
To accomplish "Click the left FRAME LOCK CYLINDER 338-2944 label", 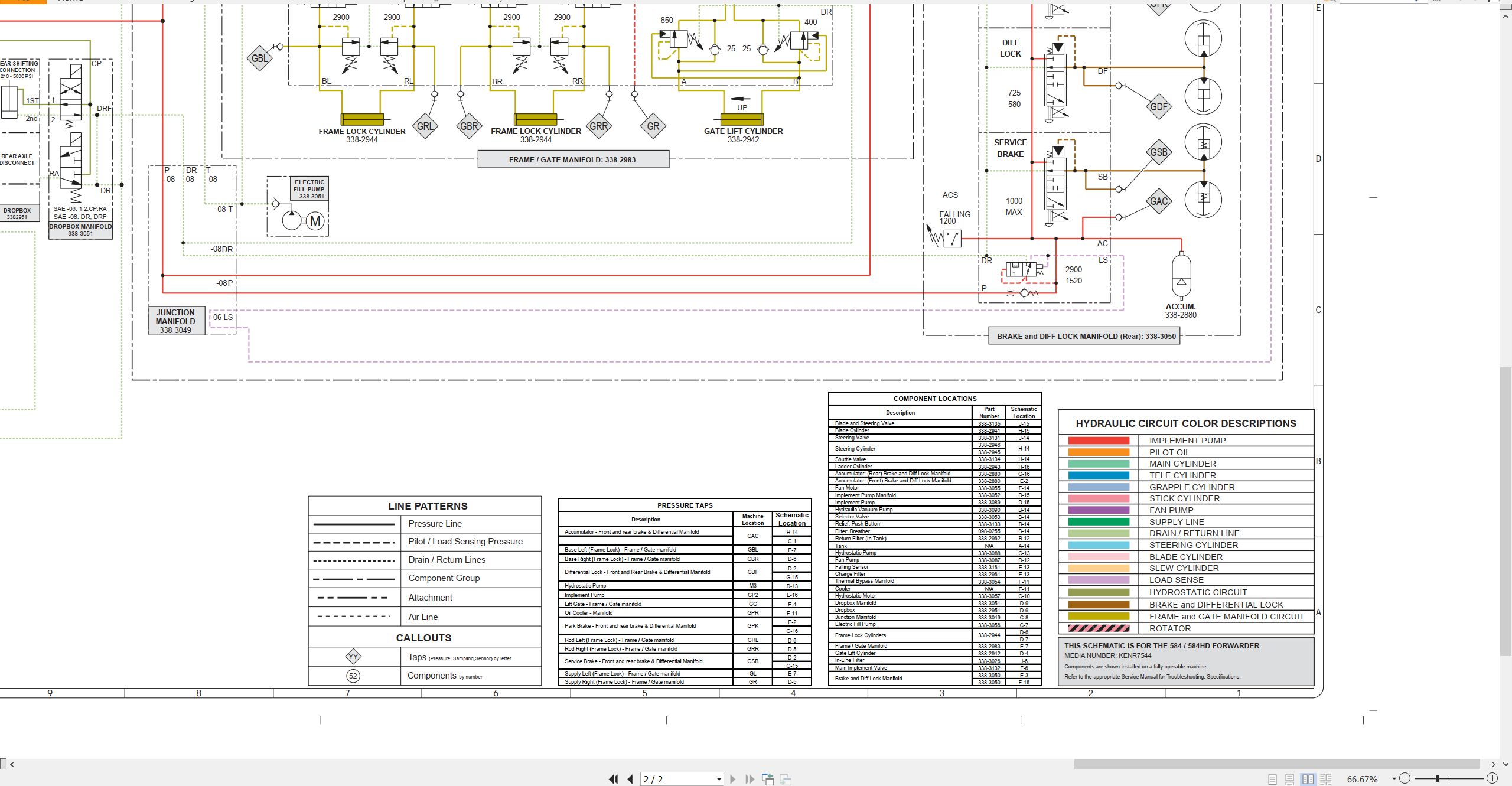I will coord(362,135).
